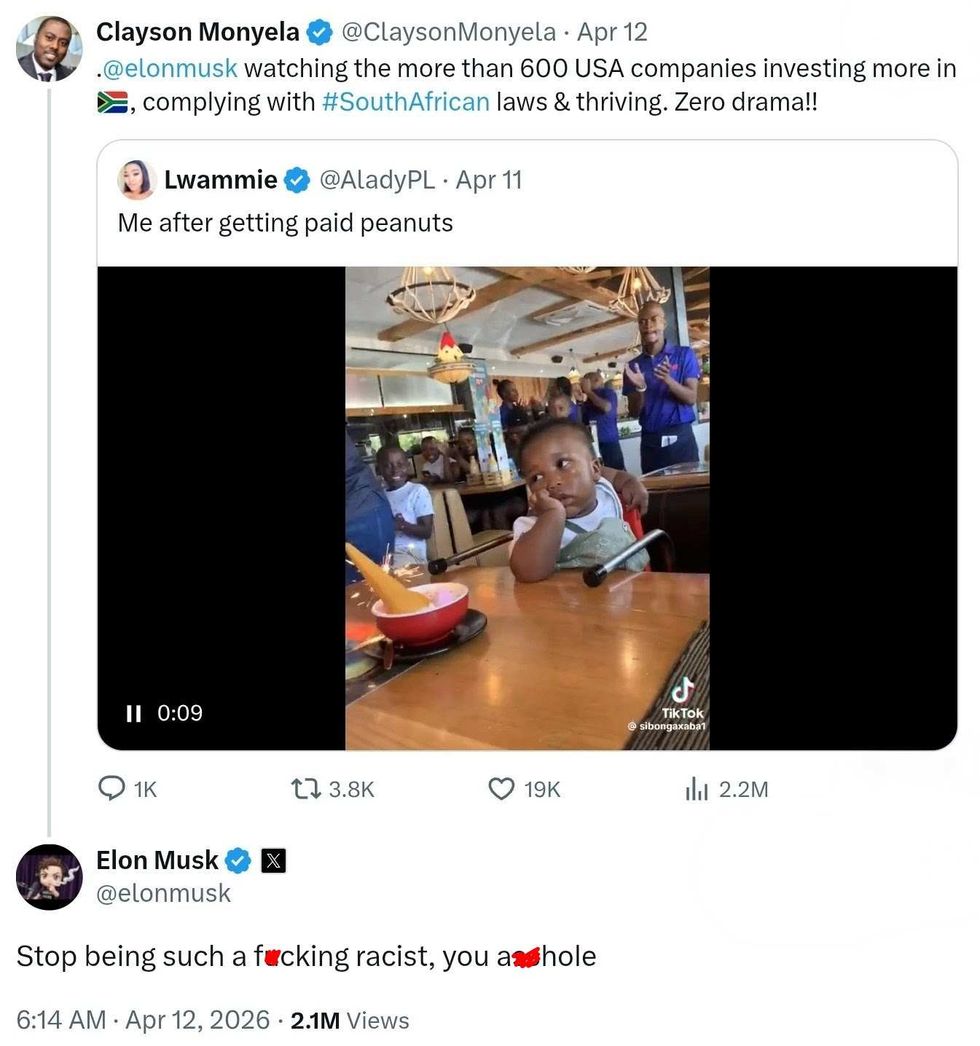Click the Clayson Monyela display name
980x1046 pixels.
coord(197,32)
